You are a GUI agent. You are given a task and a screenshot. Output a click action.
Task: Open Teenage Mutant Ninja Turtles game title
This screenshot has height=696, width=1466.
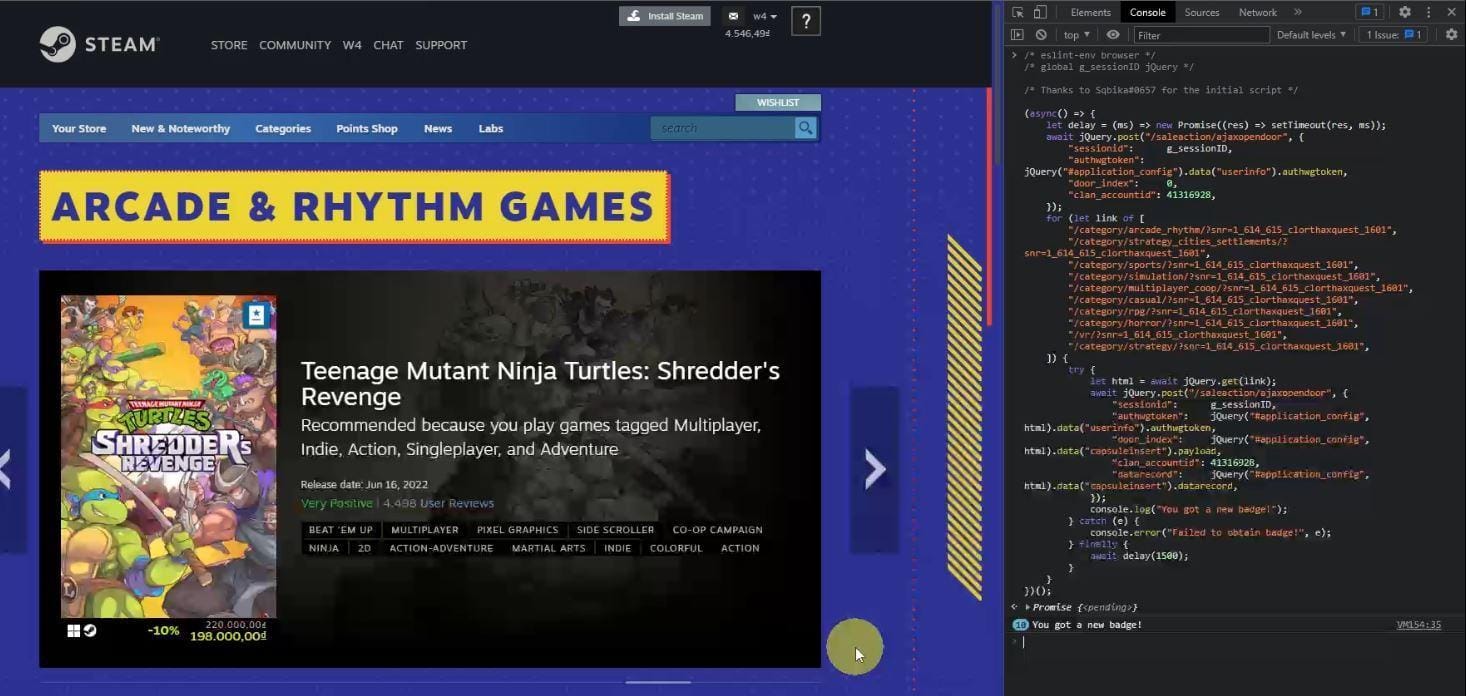point(540,383)
